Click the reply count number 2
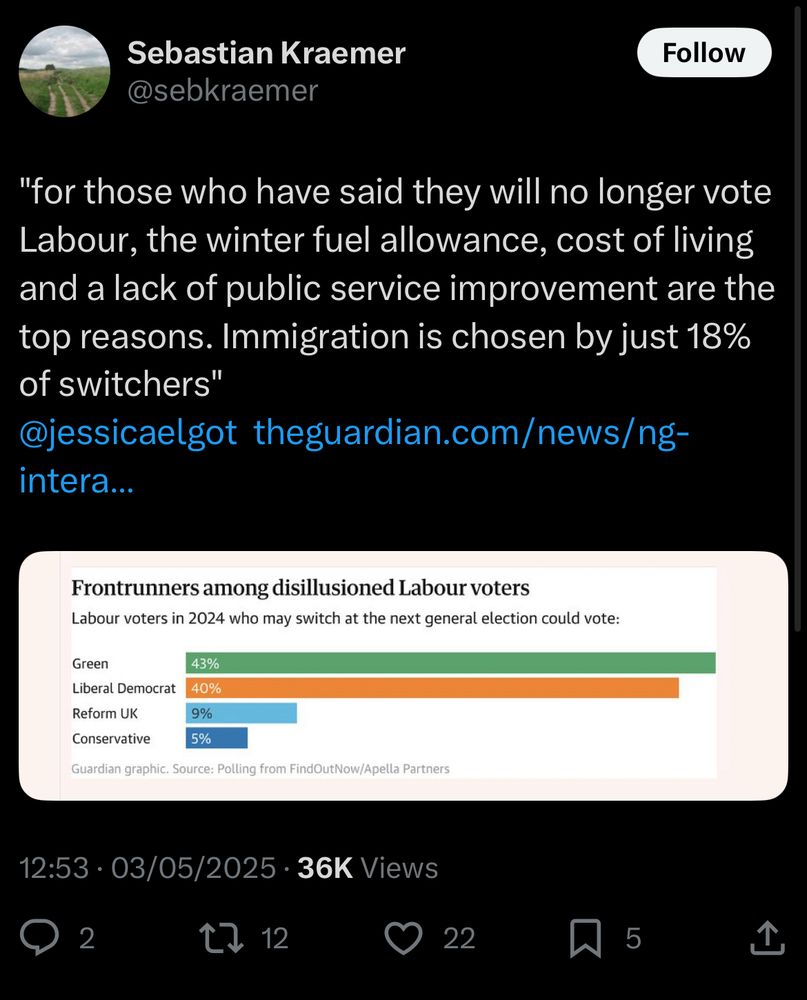This screenshot has height=1000, width=807. pyautogui.click(x=86, y=938)
